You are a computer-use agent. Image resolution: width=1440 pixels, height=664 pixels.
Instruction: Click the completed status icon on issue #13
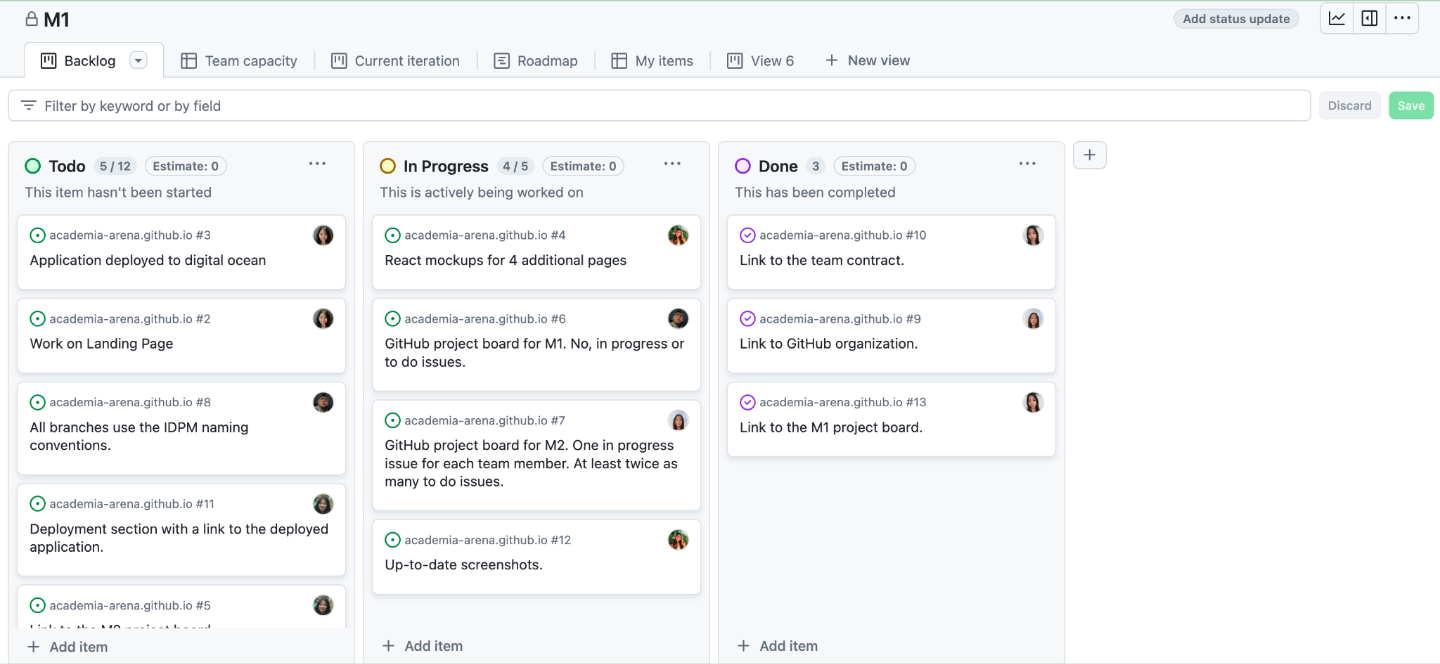[747, 403]
